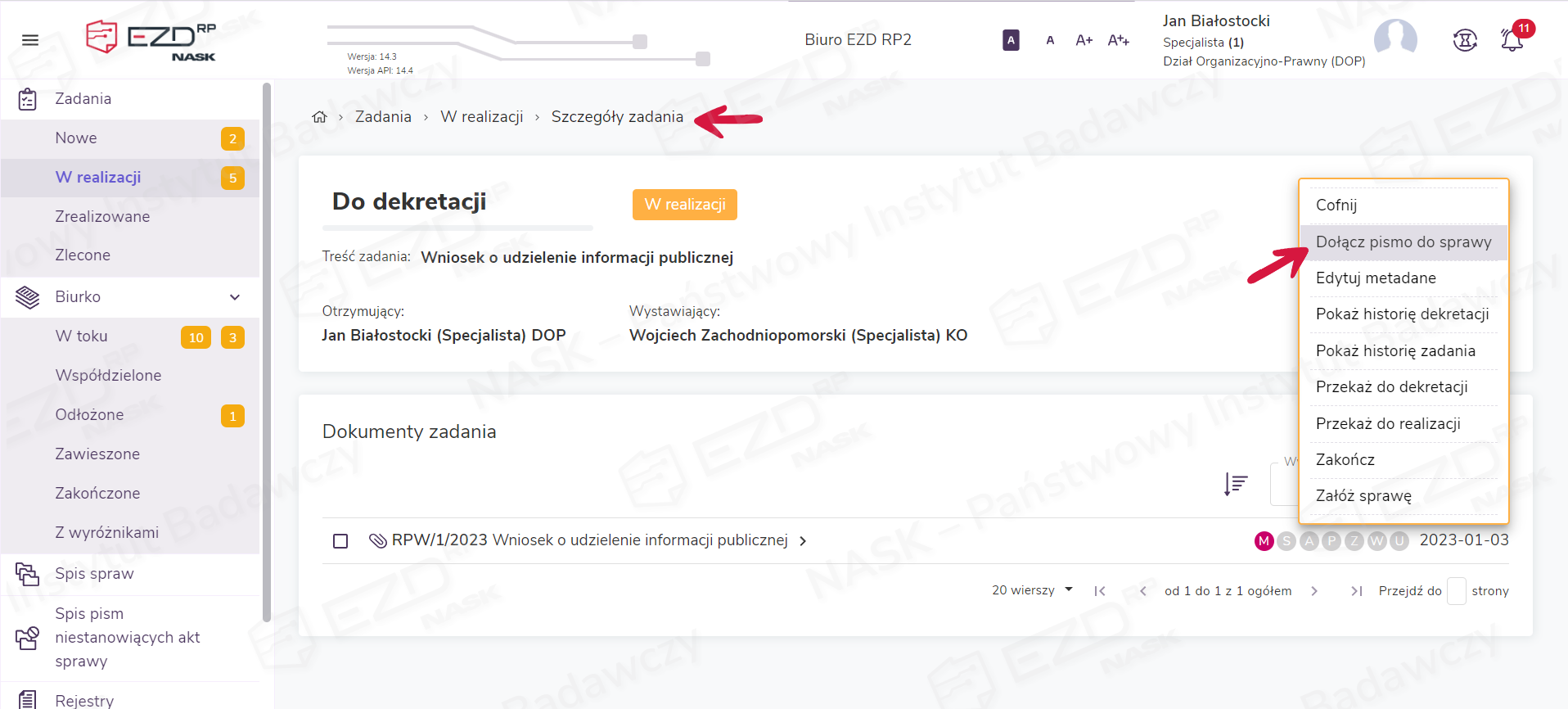Select Dołącz pismo do sprawy menu item
The image size is (1568, 709).
click(x=1403, y=242)
